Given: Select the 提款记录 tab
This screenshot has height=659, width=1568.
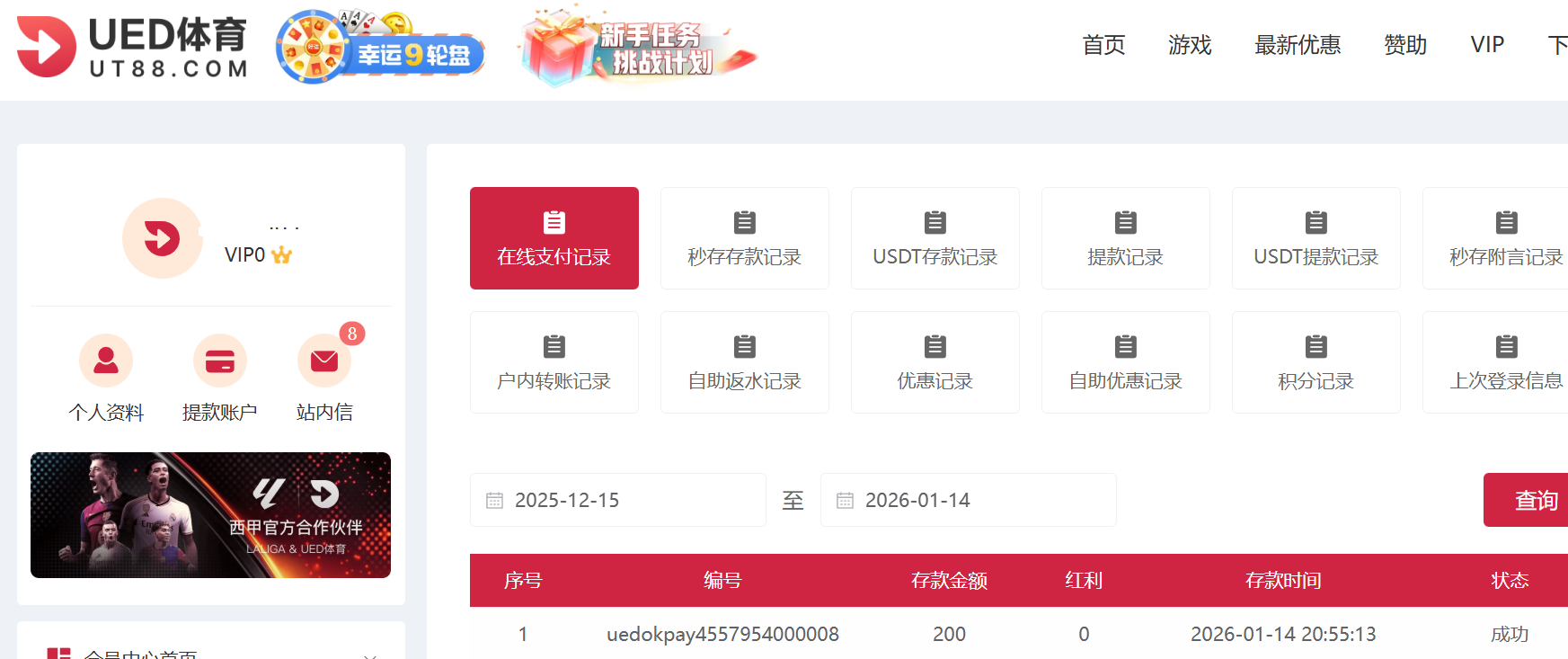Looking at the screenshot, I should (x=1126, y=238).
